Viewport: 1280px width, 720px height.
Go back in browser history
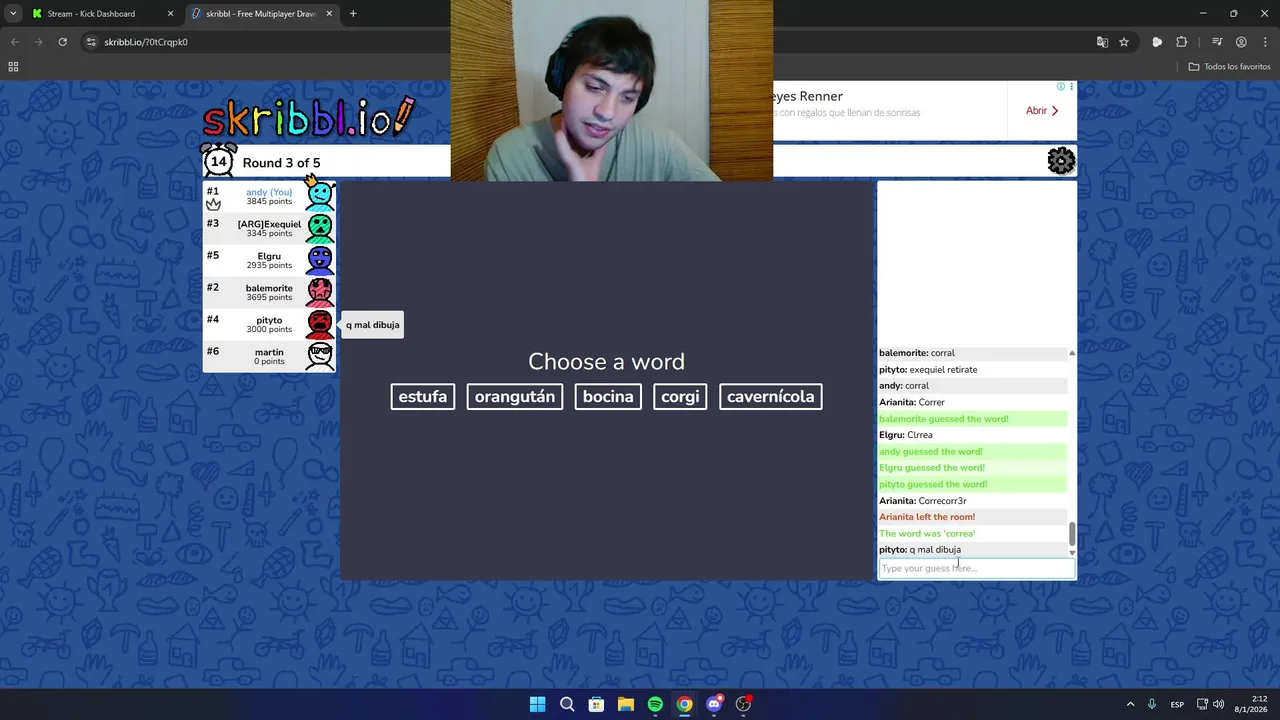coord(14,42)
